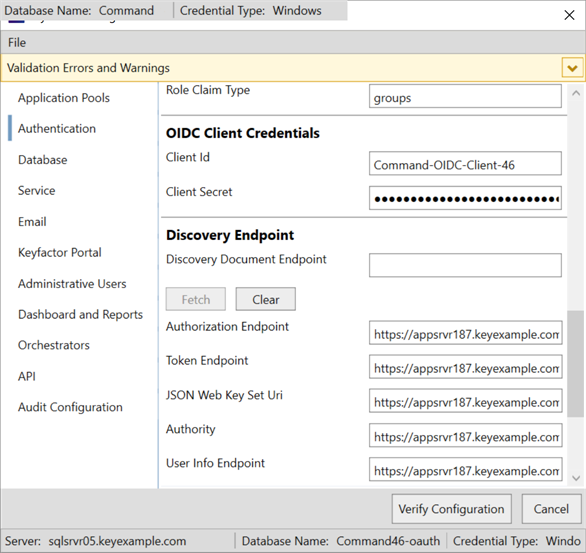Switch to the Email section
This screenshot has height=553, width=586.
click(32, 222)
